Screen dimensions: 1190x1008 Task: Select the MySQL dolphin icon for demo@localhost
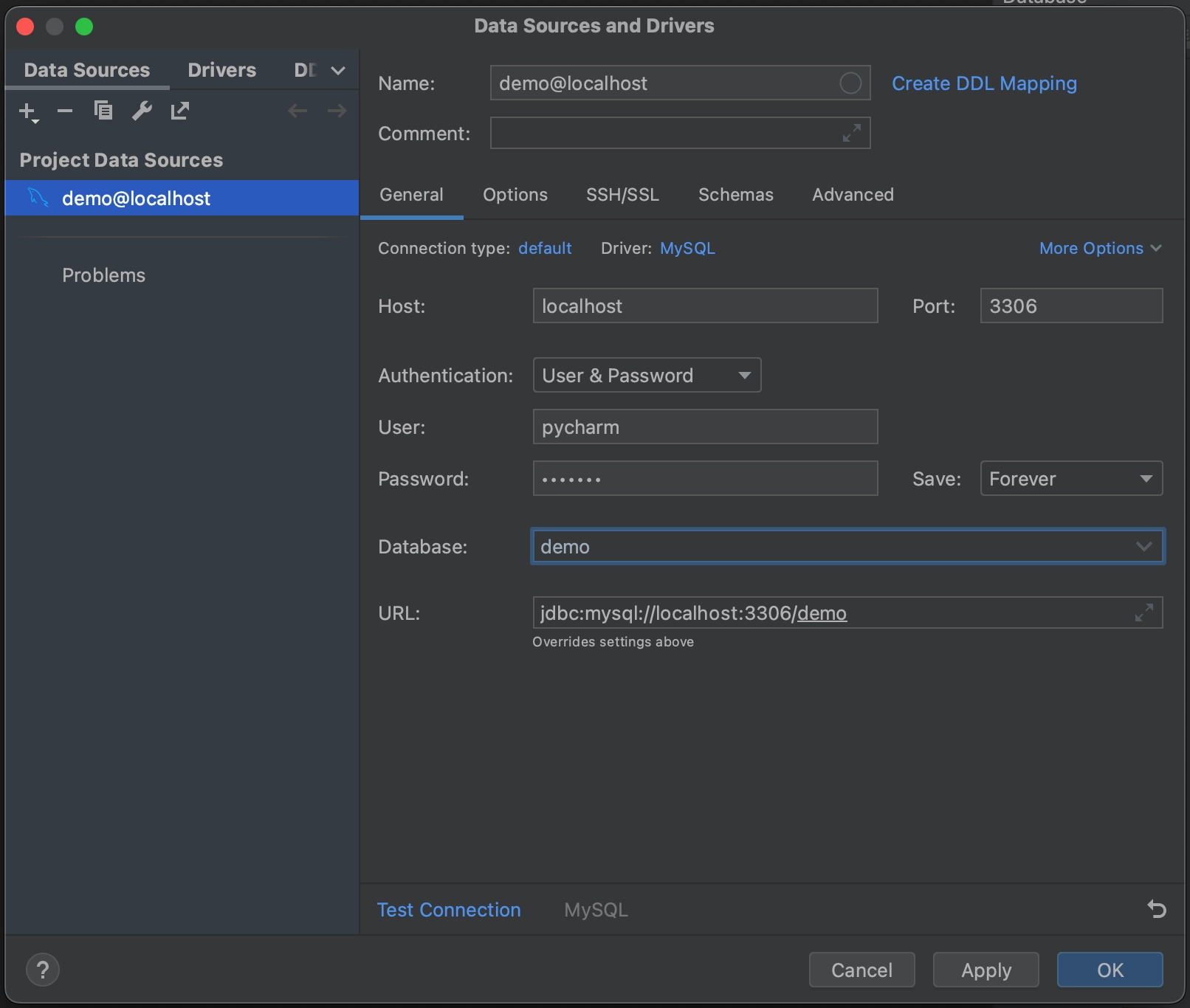(x=38, y=198)
